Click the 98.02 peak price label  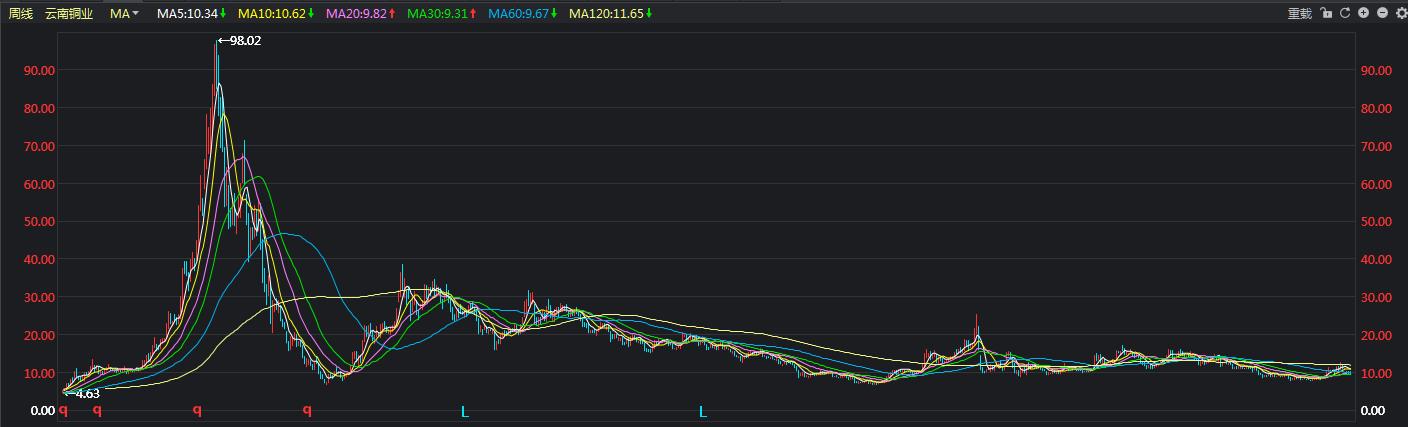[x=240, y=41]
